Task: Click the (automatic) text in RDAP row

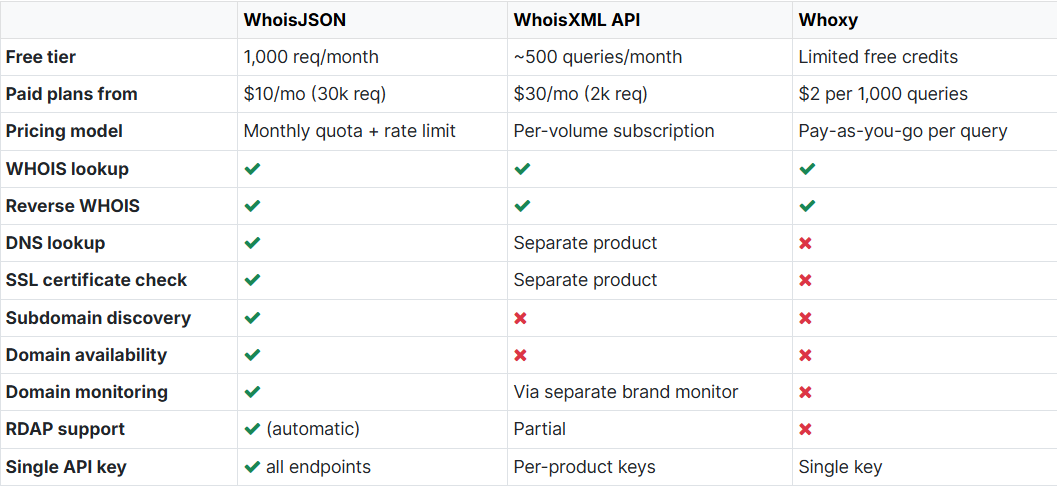Action: (x=313, y=429)
